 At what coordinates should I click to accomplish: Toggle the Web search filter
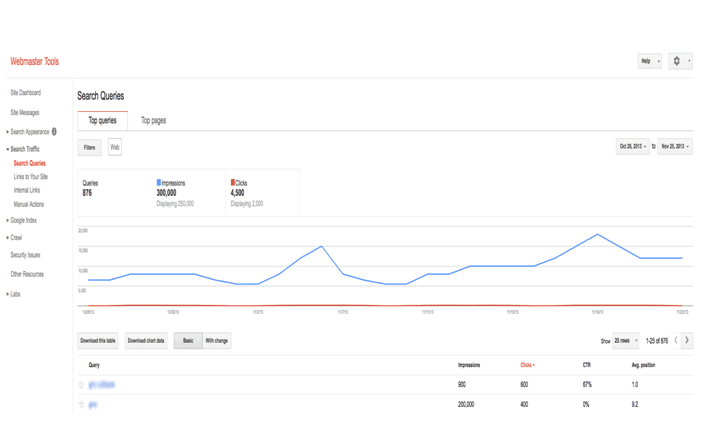pos(115,147)
